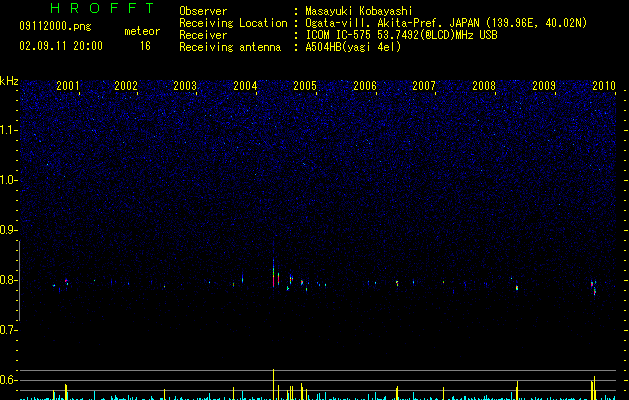Click the 1.1 kHz axis label
This screenshot has height=400, width=629.
(8, 130)
